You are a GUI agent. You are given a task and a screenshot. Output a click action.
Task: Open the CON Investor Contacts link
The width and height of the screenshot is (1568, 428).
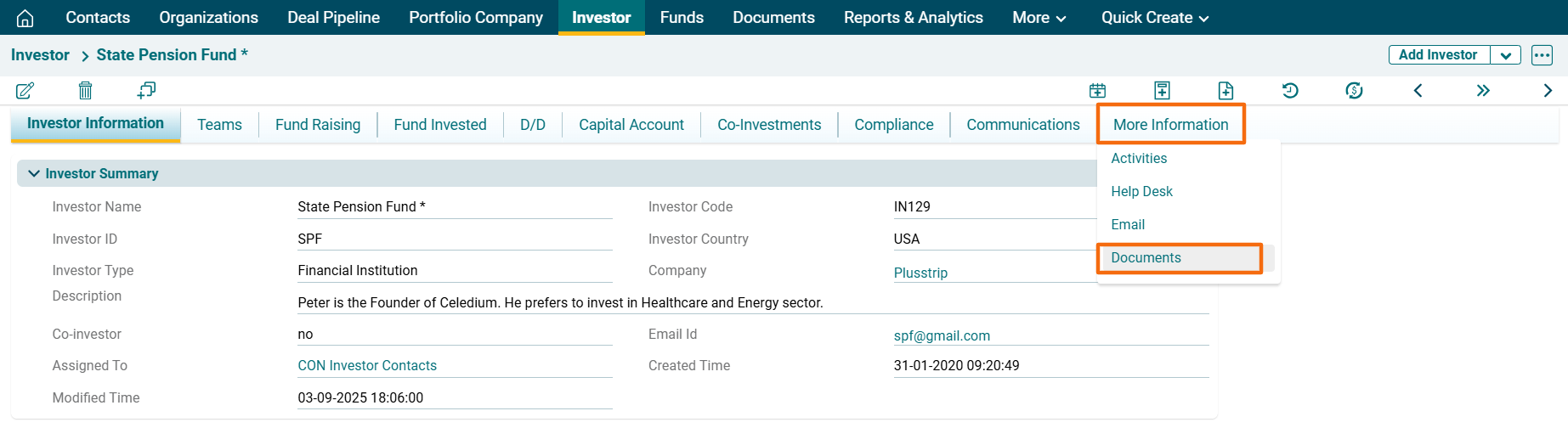click(x=367, y=366)
